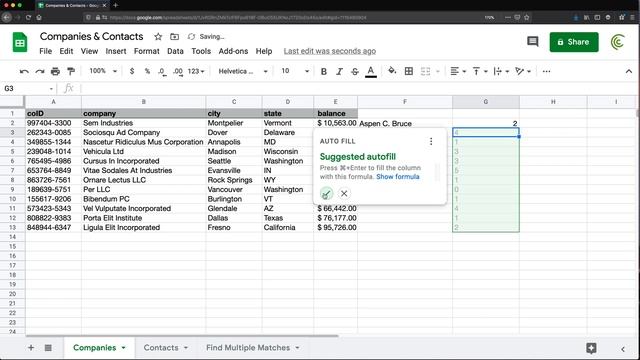The image size is (640, 360).
Task: Select row 13 header
Action: pyautogui.click(x=12, y=227)
